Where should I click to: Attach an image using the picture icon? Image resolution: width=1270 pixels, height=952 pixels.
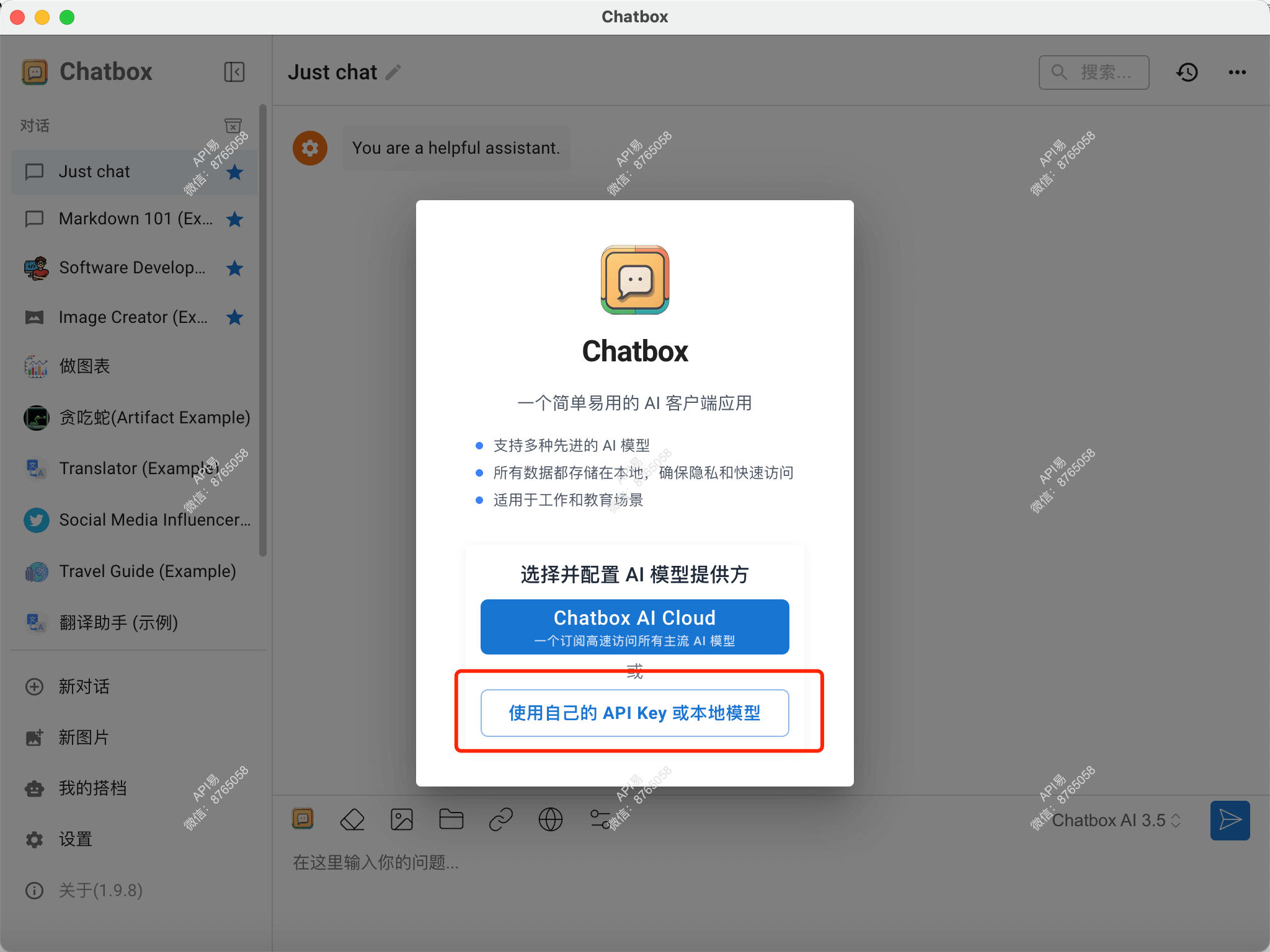pyautogui.click(x=401, y=819)
